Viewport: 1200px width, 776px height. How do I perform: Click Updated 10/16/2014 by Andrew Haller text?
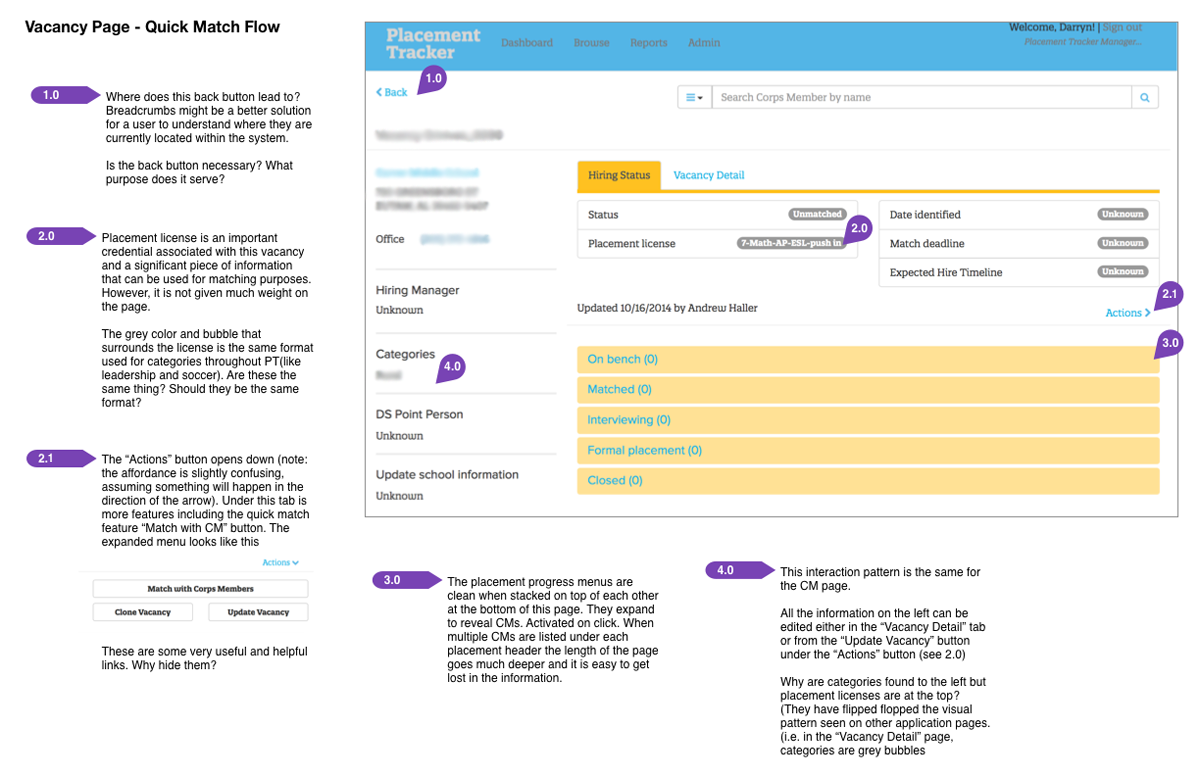(x=667, y=308)
